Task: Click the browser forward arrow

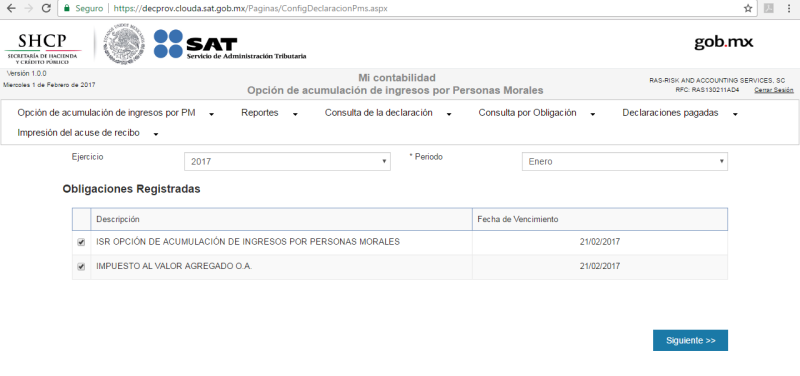Action: tap(29, 8)
